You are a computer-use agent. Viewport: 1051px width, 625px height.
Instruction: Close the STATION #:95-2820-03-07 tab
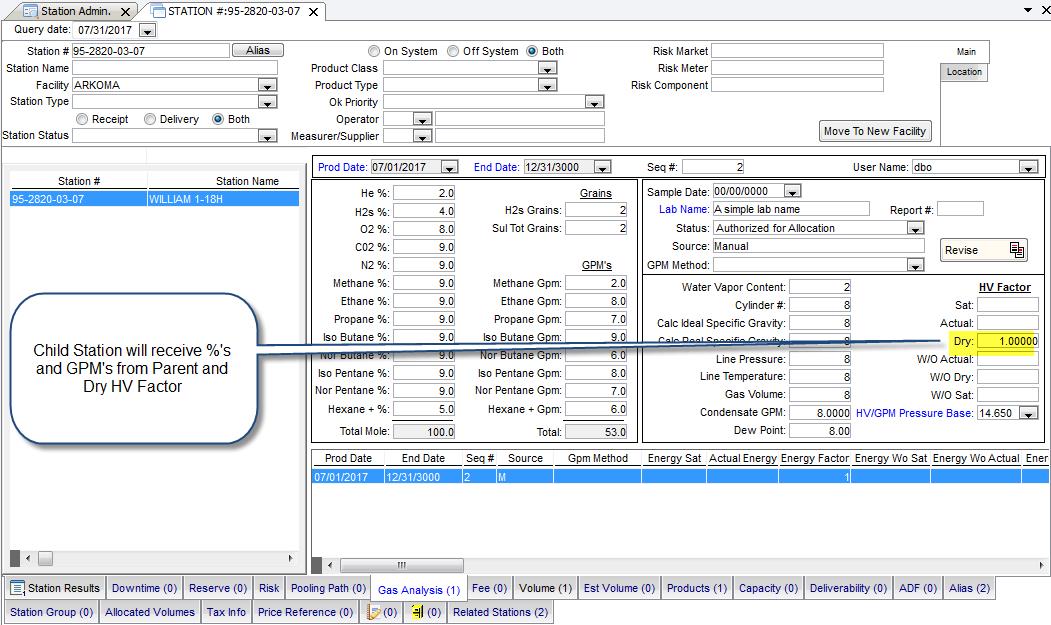click(x=313, y=12)
